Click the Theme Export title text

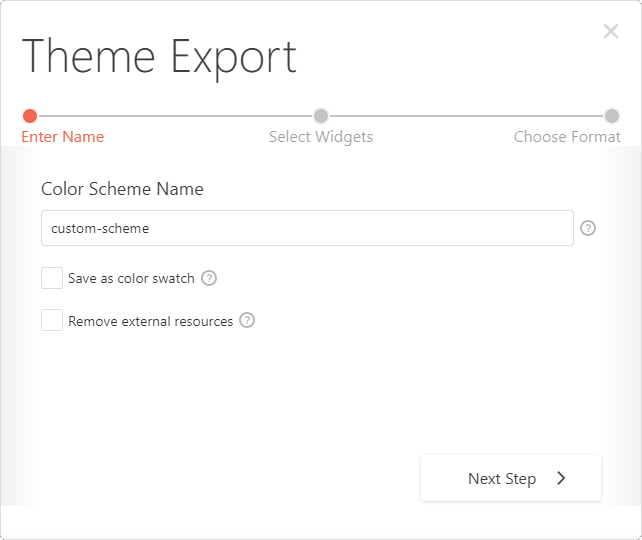coord(159,58)
